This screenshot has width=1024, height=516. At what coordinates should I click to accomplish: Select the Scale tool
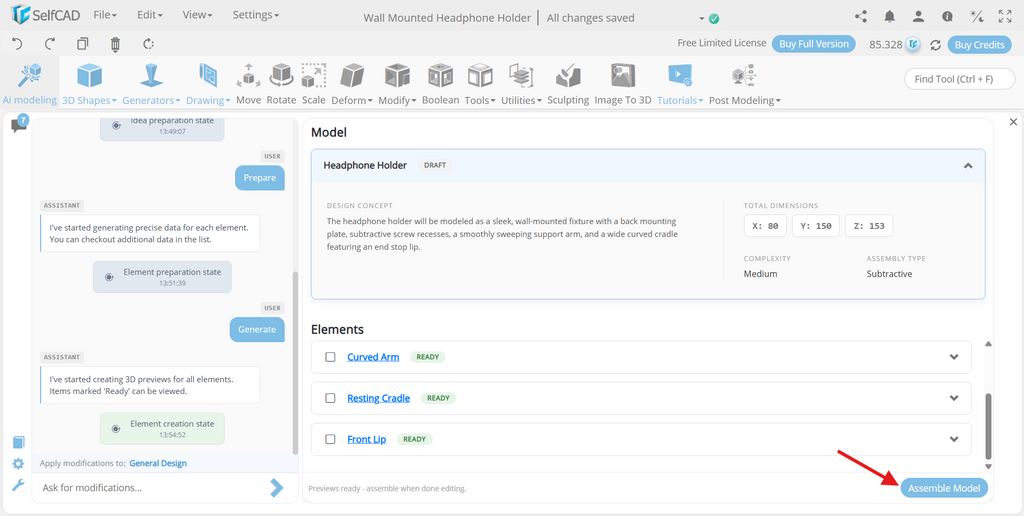(x=313, y=84)
